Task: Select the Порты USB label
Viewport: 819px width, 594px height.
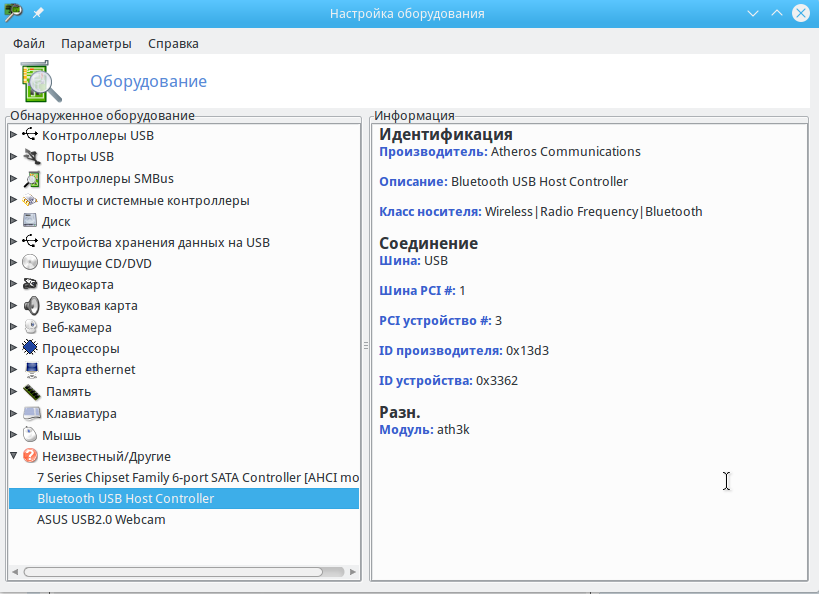Action: tap(79, 157)
